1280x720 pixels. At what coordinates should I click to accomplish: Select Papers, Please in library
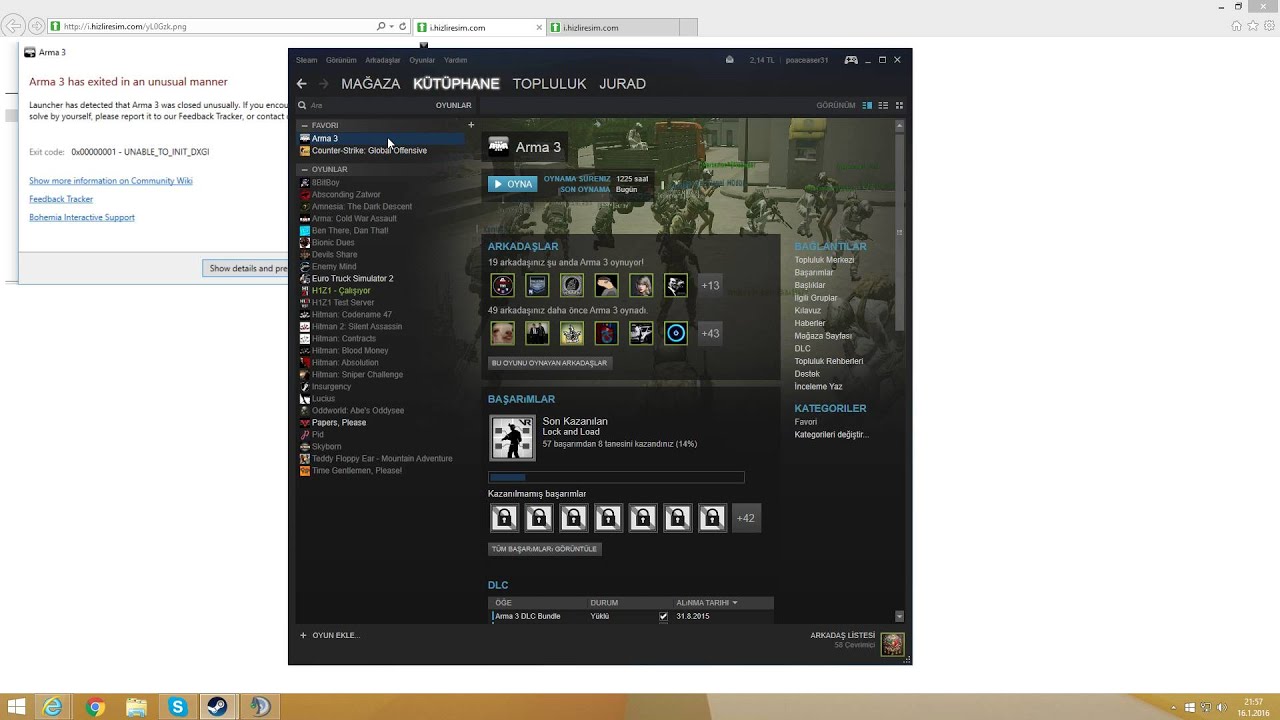(339, 423)
